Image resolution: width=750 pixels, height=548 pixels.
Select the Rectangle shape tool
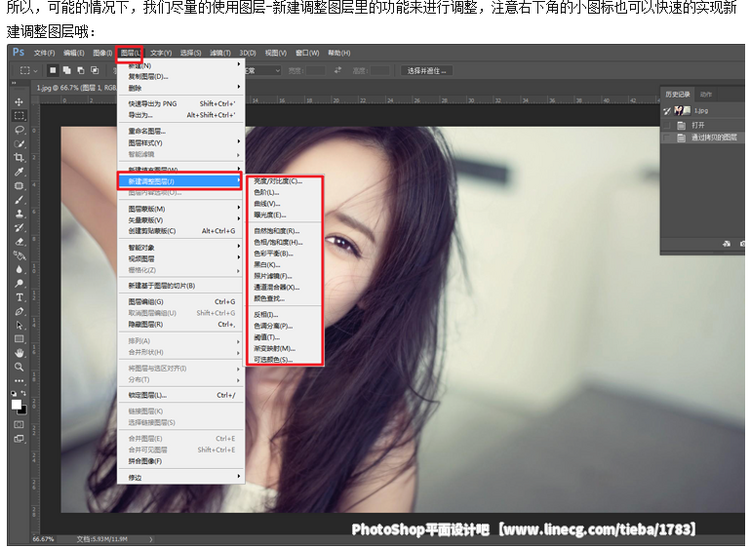pos(19,340)
